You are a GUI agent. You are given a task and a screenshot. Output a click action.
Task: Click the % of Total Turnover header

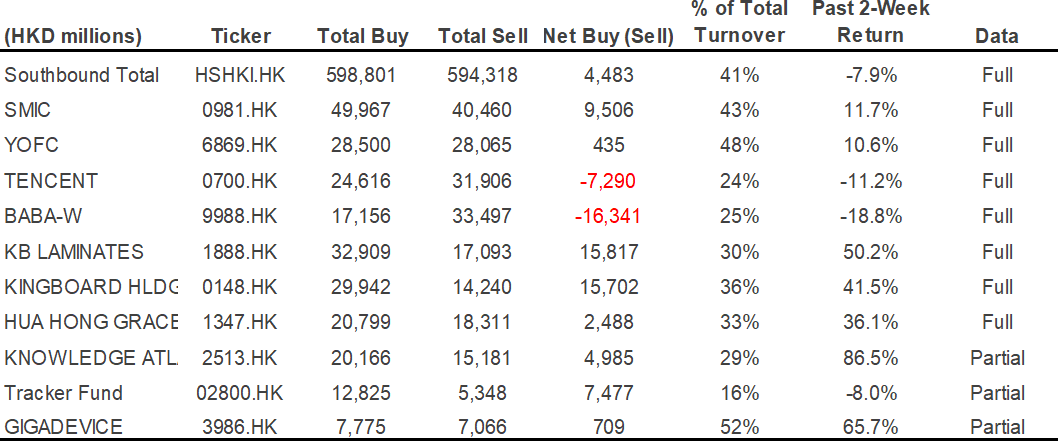[740, 22]
